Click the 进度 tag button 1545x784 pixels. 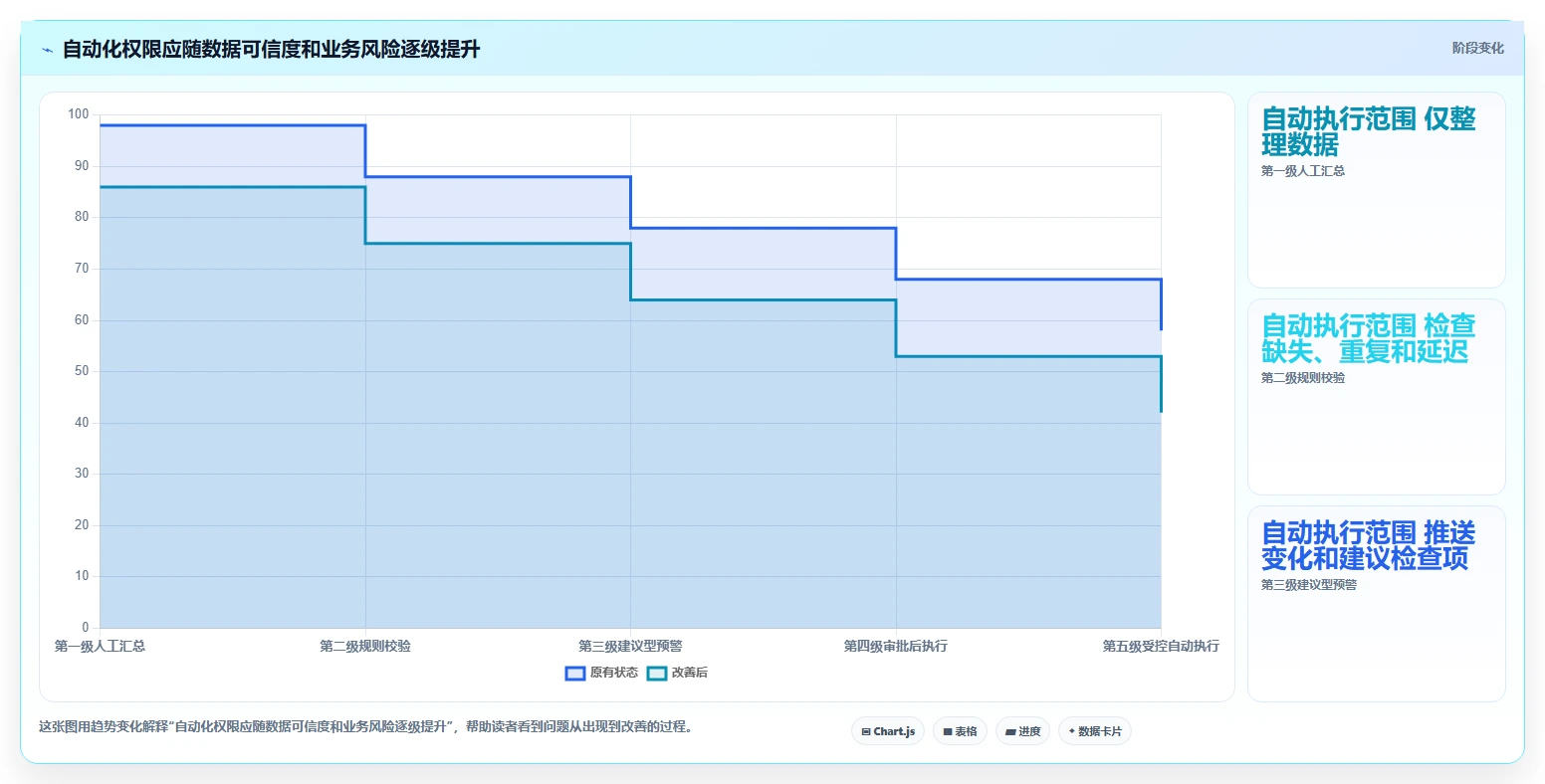(x=1022, y=731)
